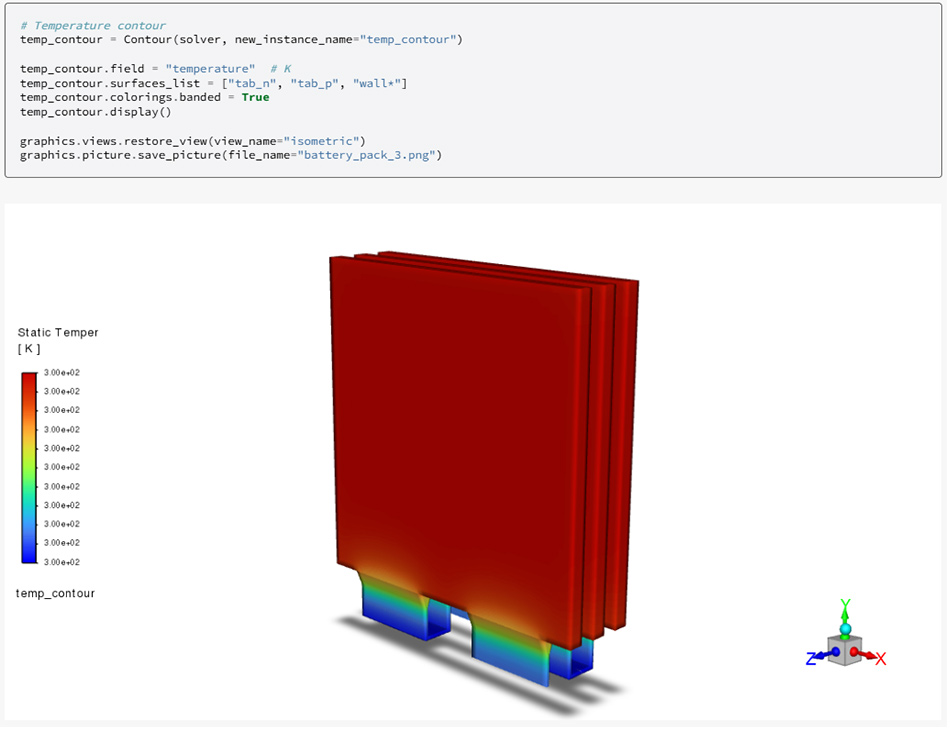Click the temp_contour.display() code line

96,112
